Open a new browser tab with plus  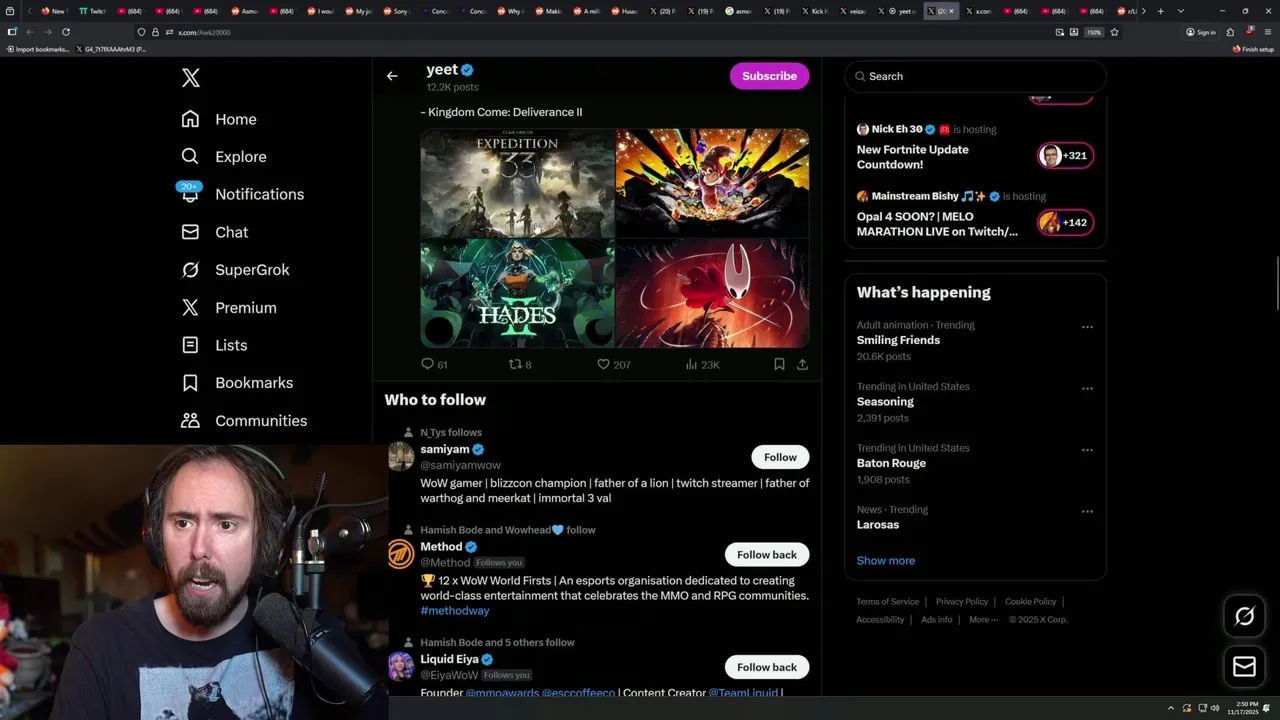click(1160, 11)
